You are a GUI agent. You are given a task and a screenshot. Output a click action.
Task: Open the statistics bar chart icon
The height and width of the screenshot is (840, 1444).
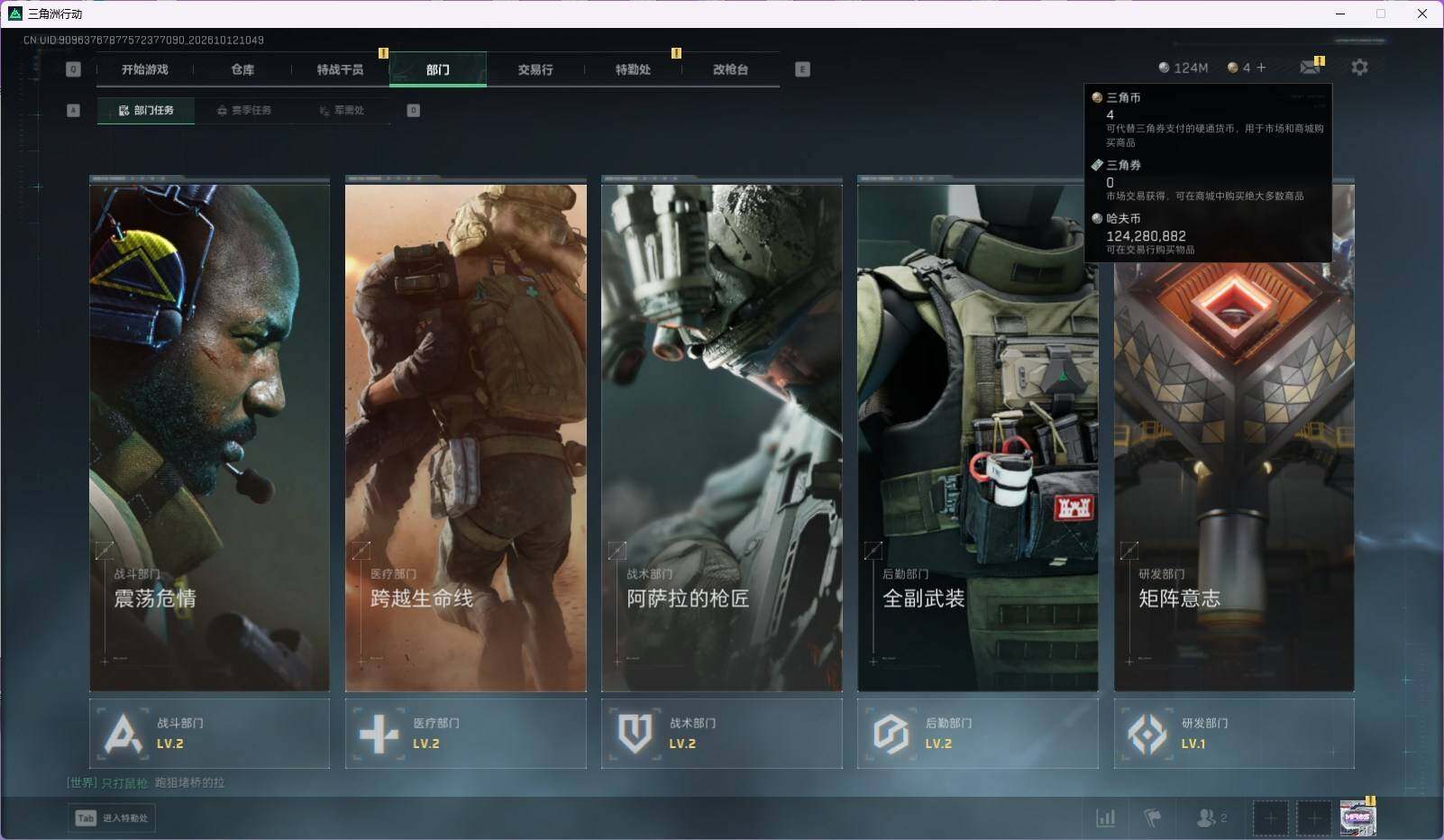point(1105,818)
